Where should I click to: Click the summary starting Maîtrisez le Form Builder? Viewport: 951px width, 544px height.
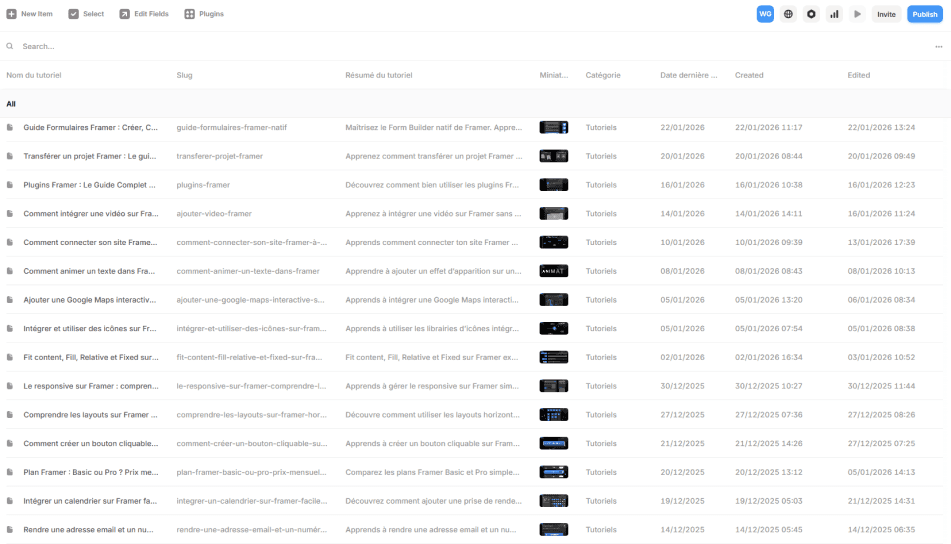[x=434, y=127]
